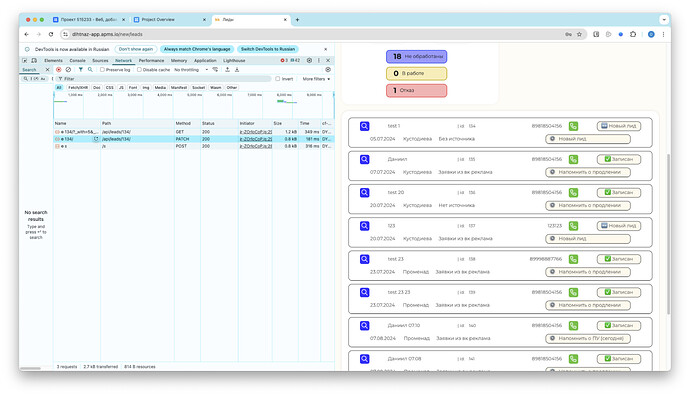The width and height of the screenshot is (690, 396).
Task: Toggle the device toolbar icon
Action: pos(34,60)
